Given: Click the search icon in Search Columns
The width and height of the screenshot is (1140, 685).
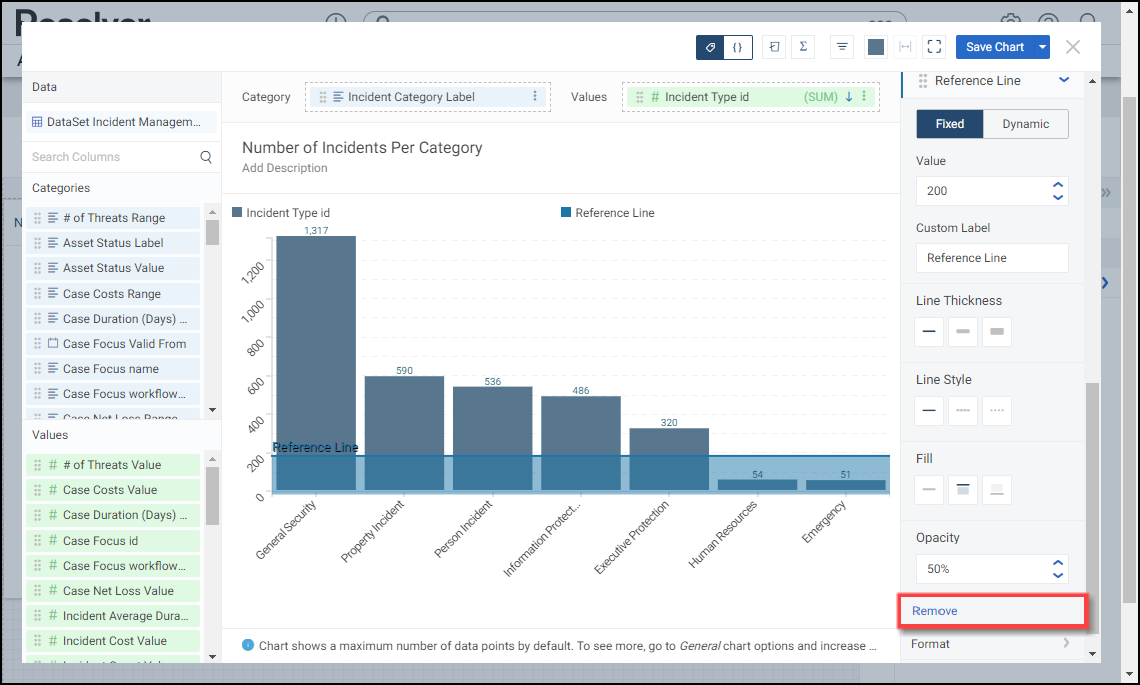Looking at the screenshot, I should 206,157.
